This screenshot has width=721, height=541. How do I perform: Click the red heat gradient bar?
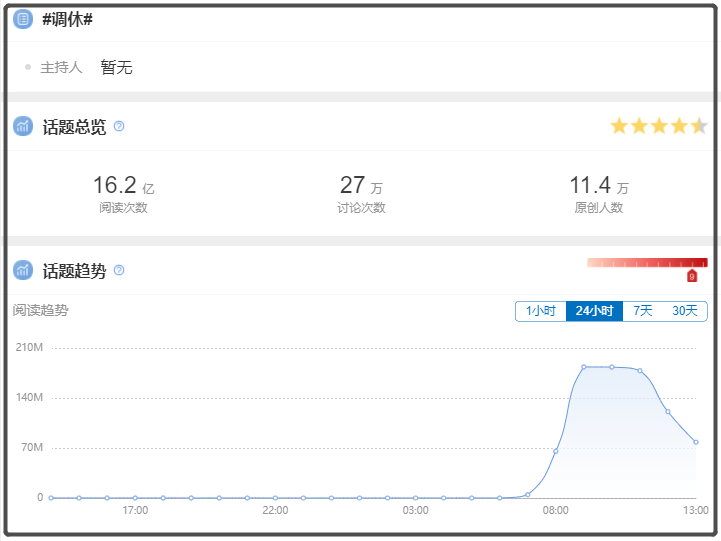click(x=646, y=263)
